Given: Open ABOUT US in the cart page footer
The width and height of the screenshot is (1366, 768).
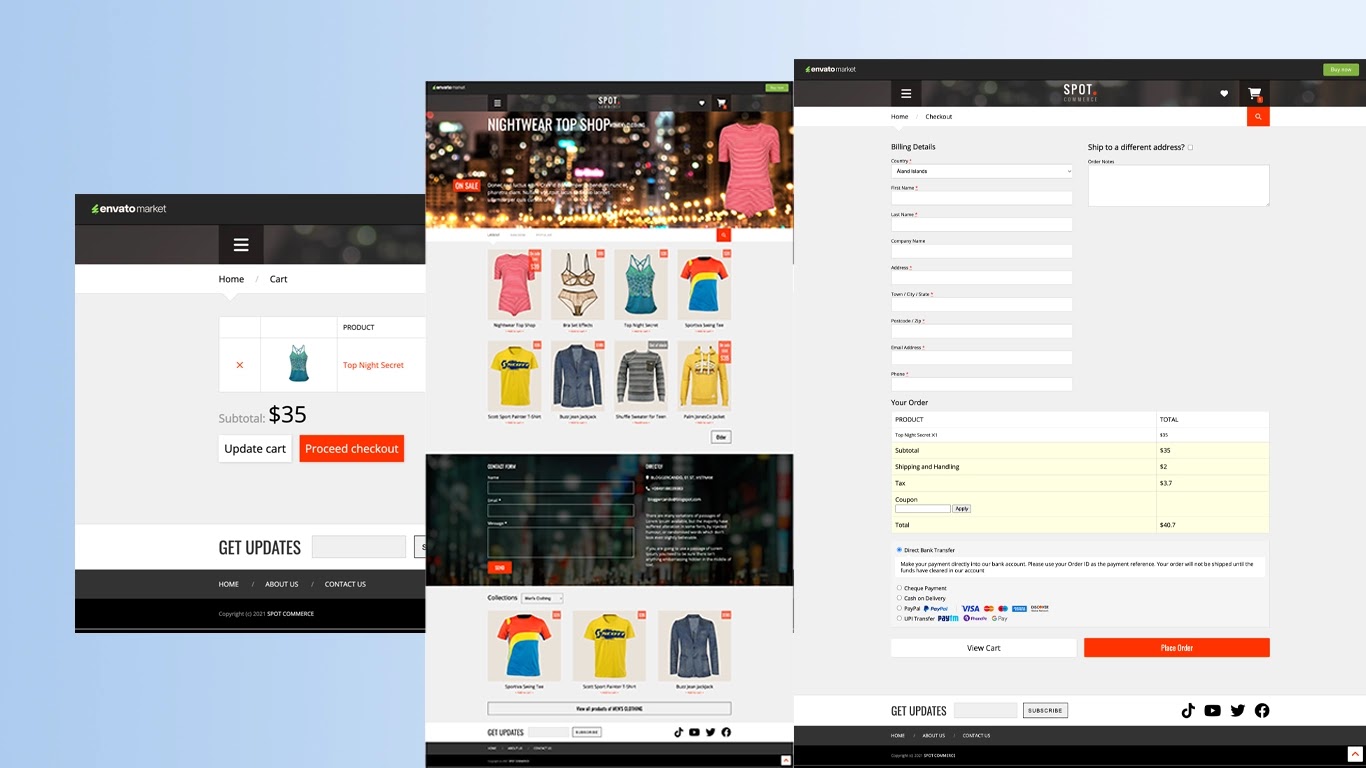Looking at the screenshot, I should point(281,584).
